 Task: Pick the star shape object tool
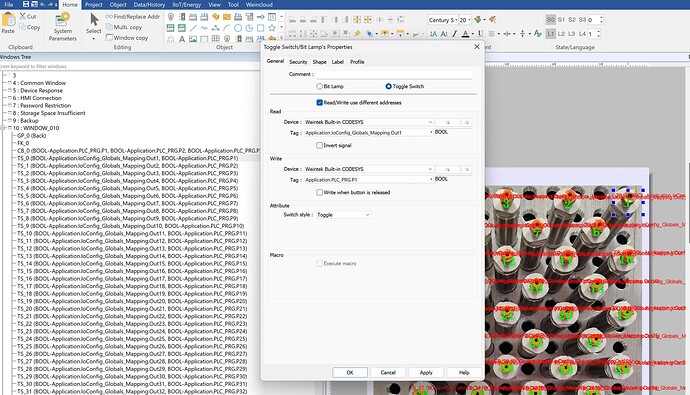coord(272,28)
